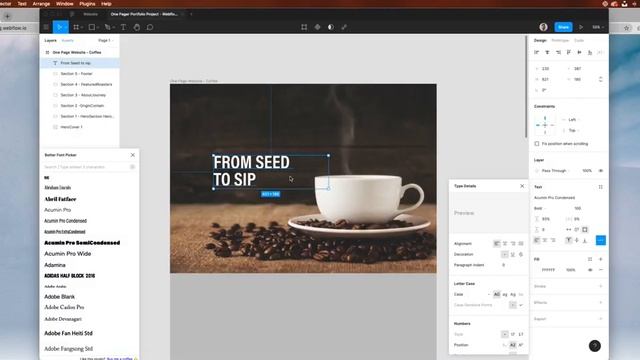Select text align center in Text section
Screen dimensions: 640x360
[545, 240]
